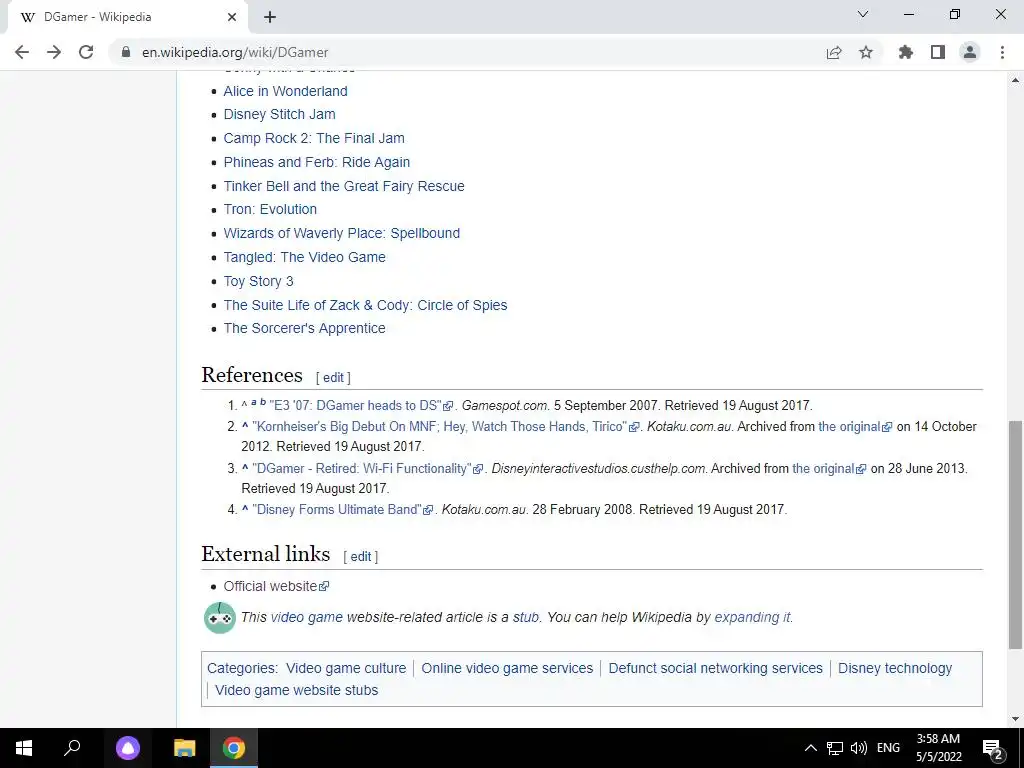Open Video game culture category
The height and width of the screenshot is (768, 1024).
(x=346, y=669)
